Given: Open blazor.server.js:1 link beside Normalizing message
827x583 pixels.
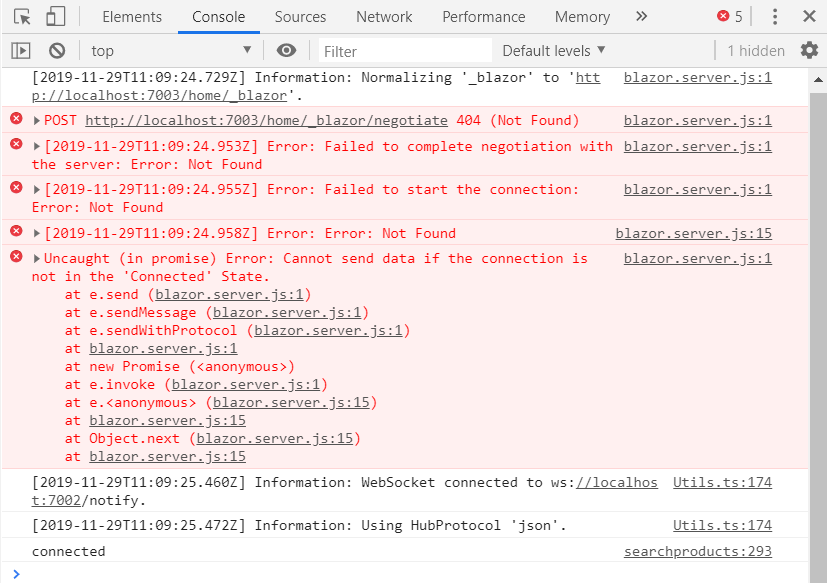Looking at the screenshot, I should coord(698,78).
